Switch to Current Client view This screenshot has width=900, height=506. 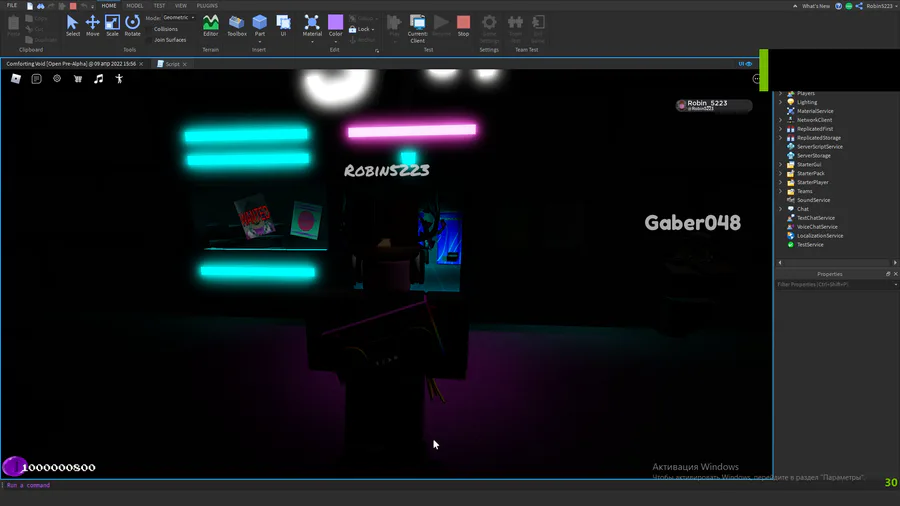(x=417, y=29)
